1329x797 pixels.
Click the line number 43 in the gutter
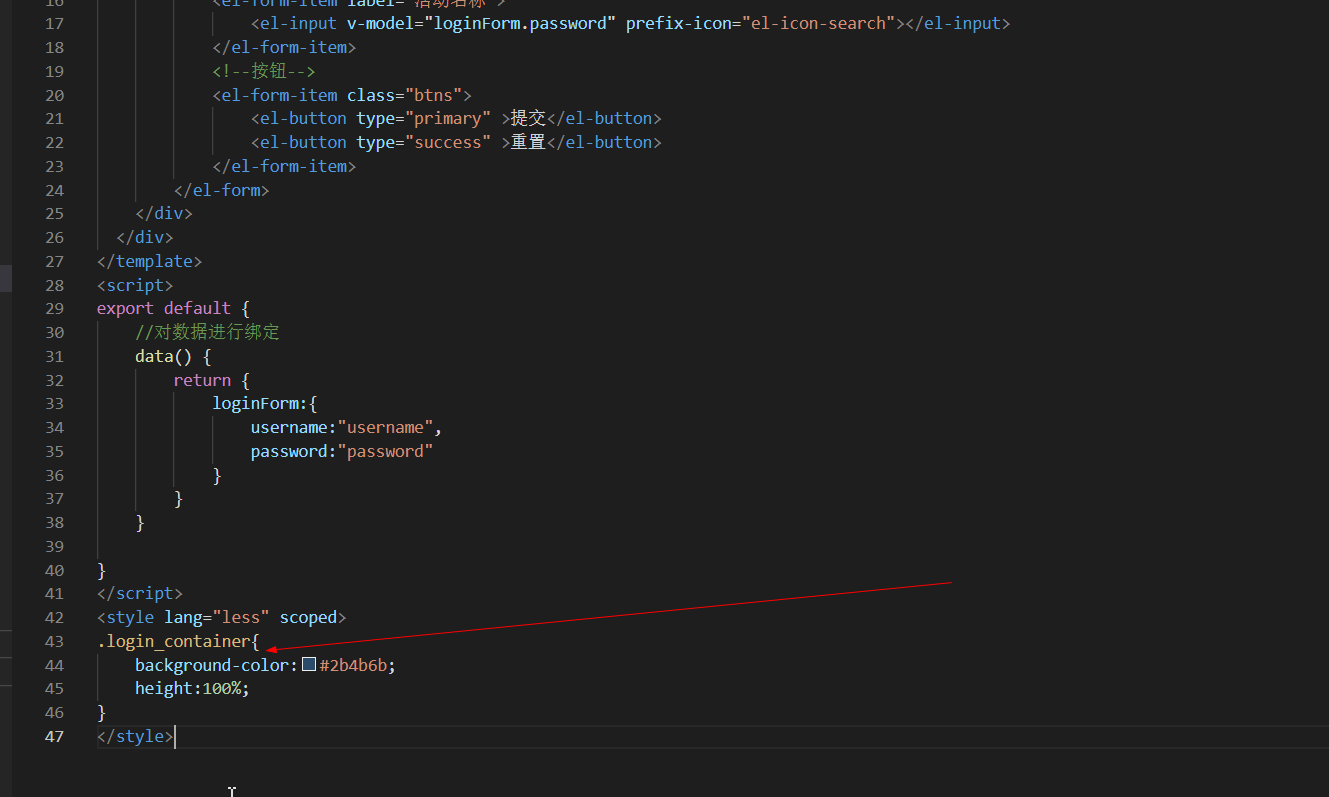coord(54,641)
